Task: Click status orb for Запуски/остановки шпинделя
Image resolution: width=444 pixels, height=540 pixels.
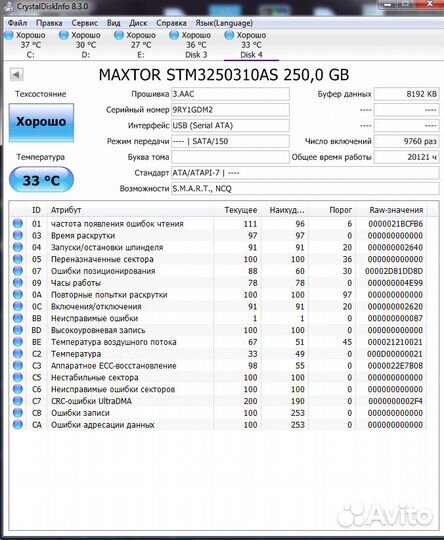Action: pos(18,247)
